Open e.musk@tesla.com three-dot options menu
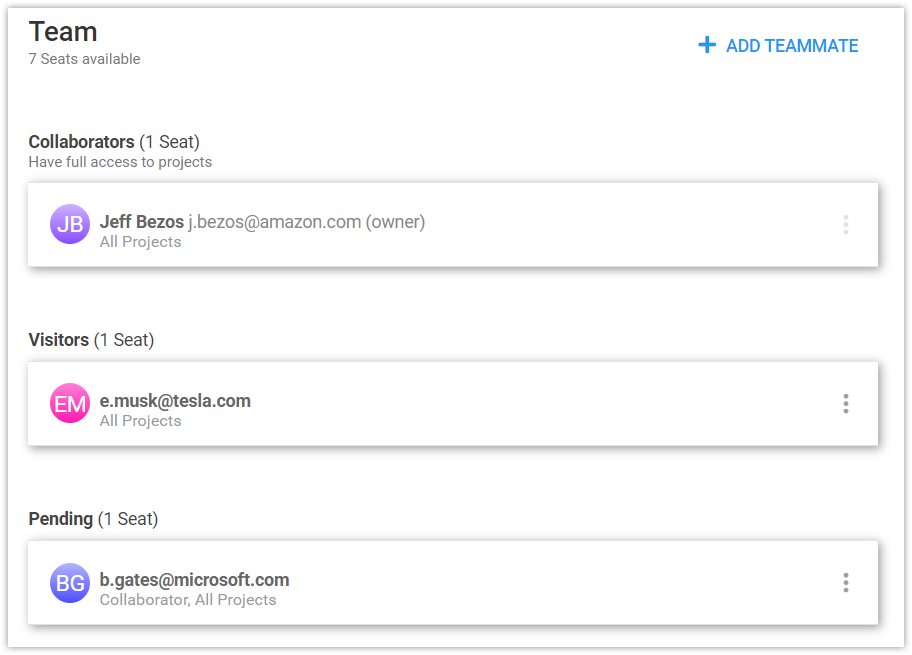The image size is (912, 655). (x=846, y=404)
